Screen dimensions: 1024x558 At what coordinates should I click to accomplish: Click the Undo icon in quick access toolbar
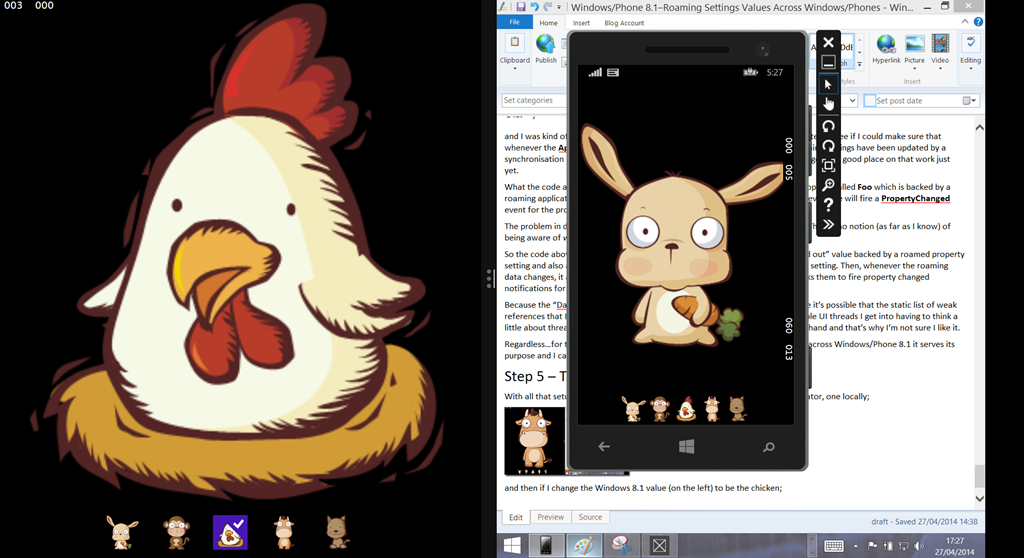click(534, 7)
